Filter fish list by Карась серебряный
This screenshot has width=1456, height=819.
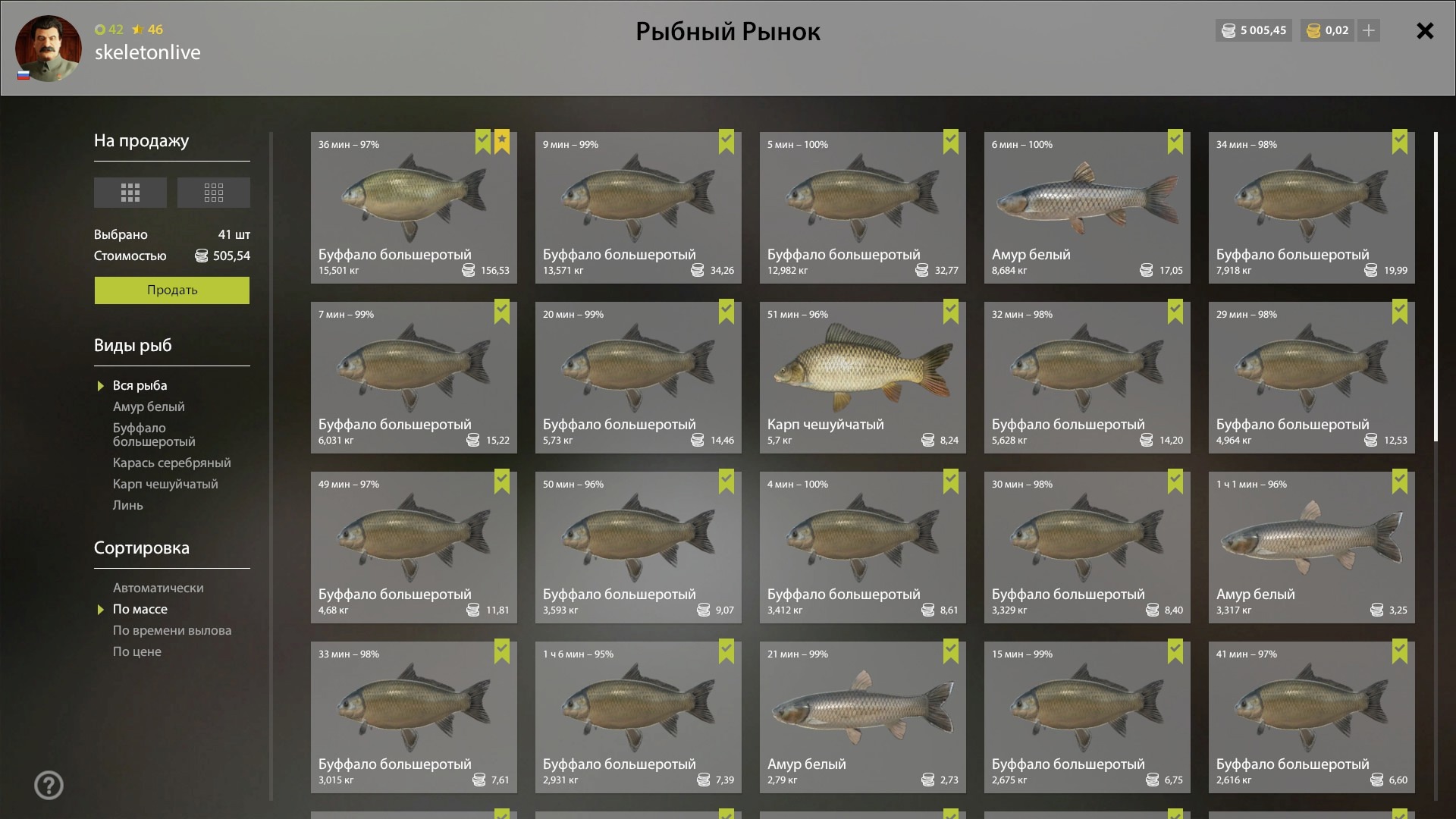pyautogui.click(x=172, y=463)
